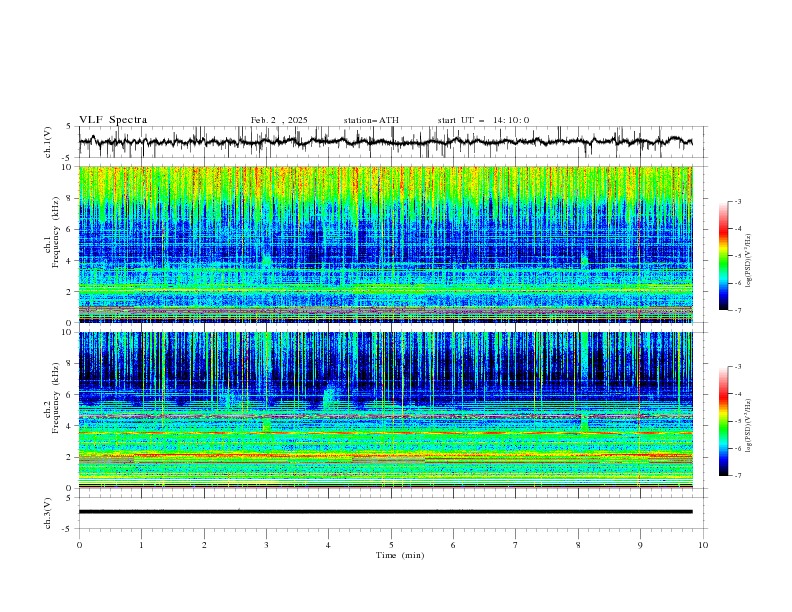Image resolution: width=792 pixels, height=612 pixels.
Task: Click time axis tick label "8"
Action: [578, 545]
